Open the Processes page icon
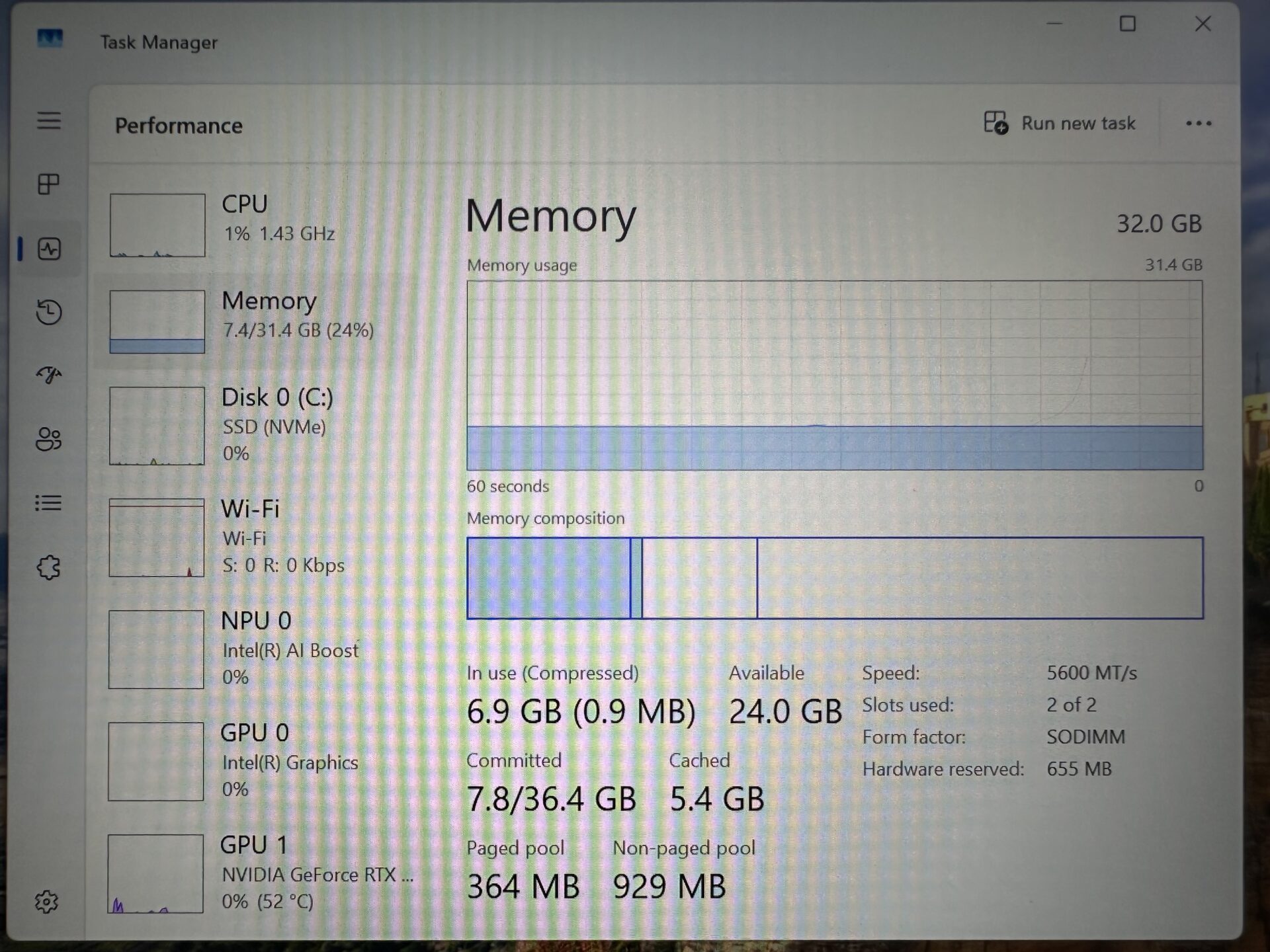 coord(48,184)
